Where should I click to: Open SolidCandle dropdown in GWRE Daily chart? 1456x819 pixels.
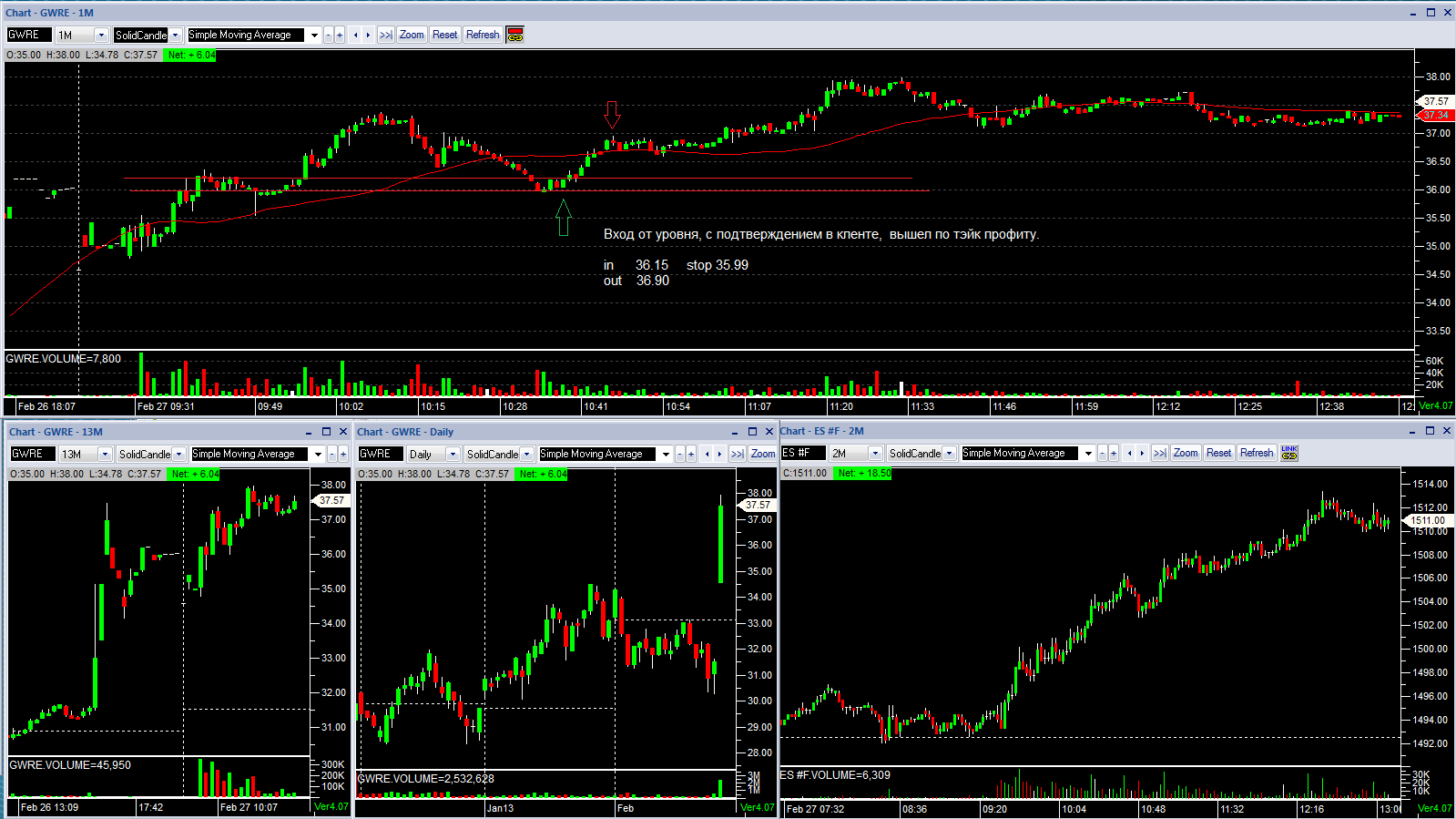pyautogui.click(x=527, y=454)
